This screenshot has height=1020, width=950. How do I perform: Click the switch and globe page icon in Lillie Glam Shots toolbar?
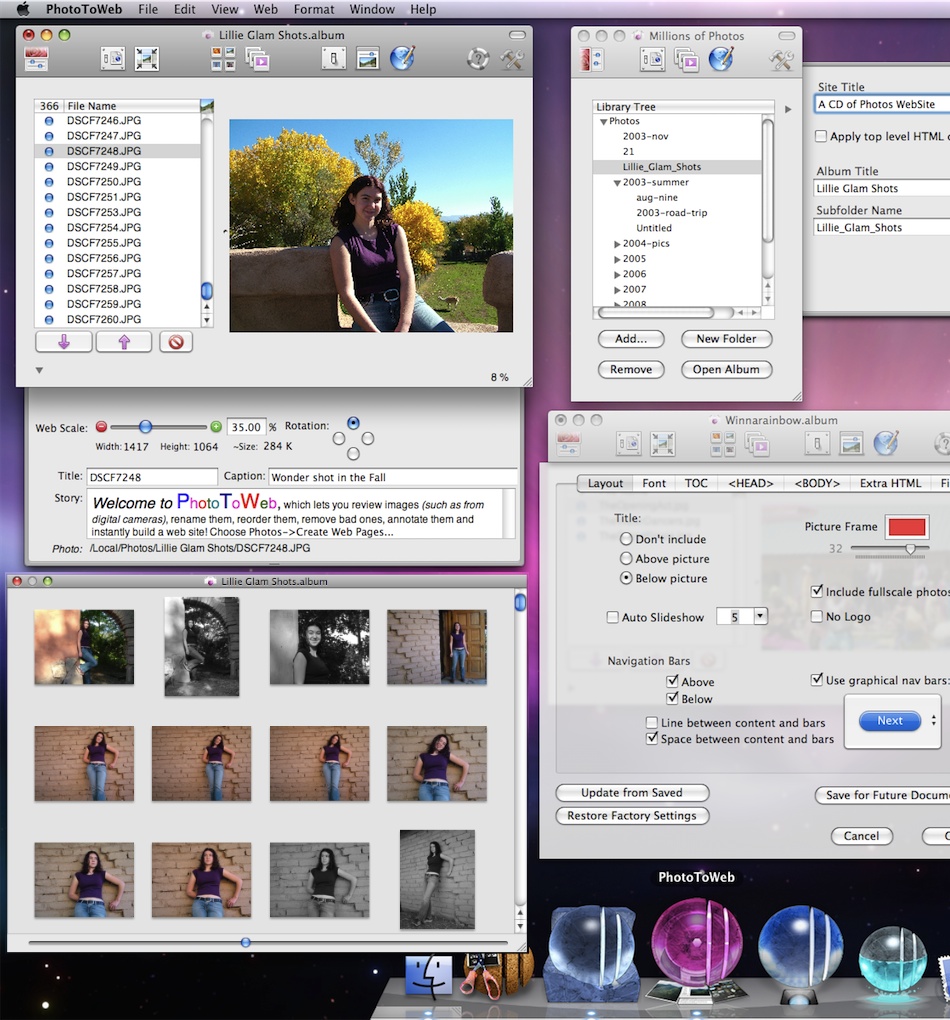pyautogui.click(x=113, y=59)
